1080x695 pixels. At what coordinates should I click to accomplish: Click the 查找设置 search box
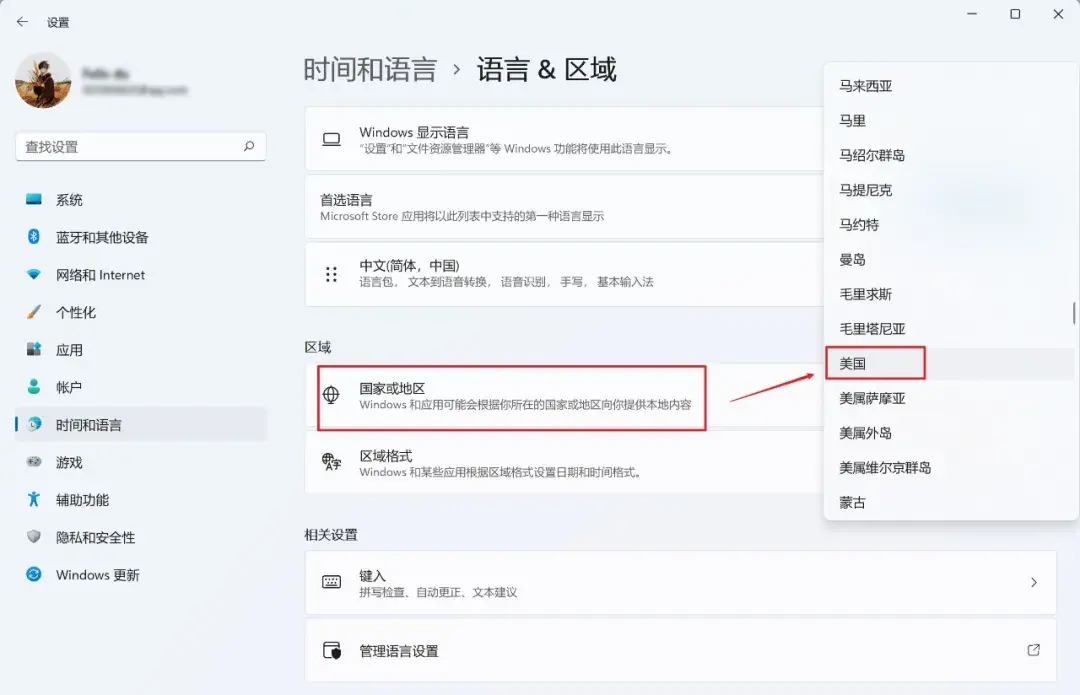coord(141,147)
